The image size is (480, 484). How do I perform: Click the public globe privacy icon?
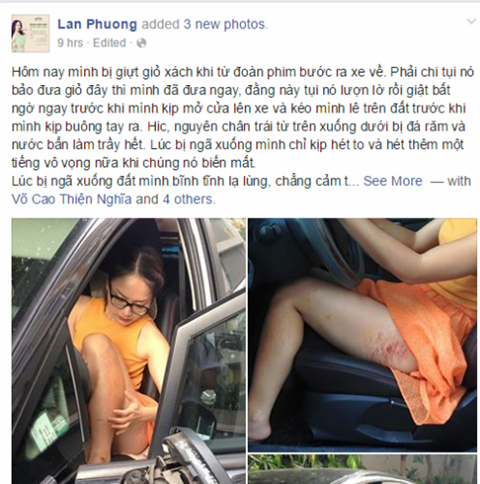pos(142,43)
